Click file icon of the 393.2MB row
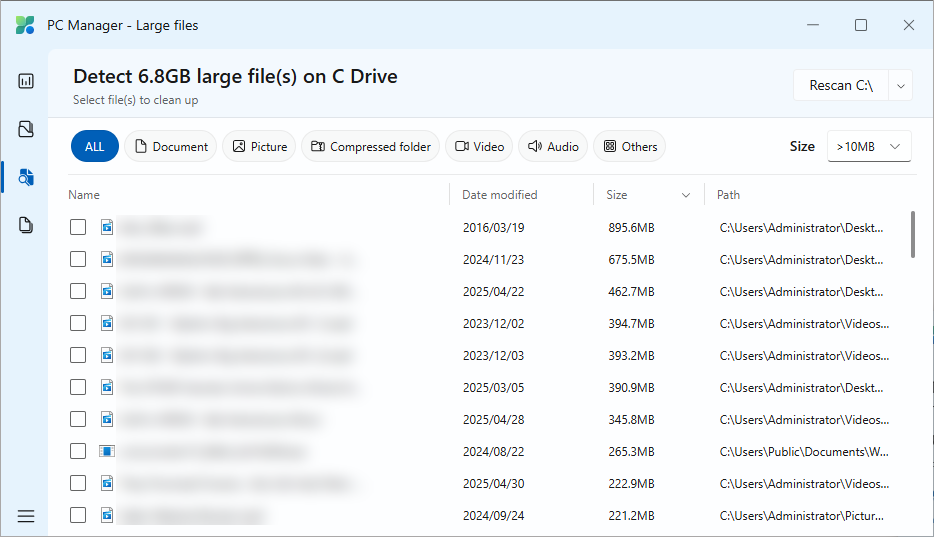Viewport: 934px width, 537px height. tap(107, 355)
